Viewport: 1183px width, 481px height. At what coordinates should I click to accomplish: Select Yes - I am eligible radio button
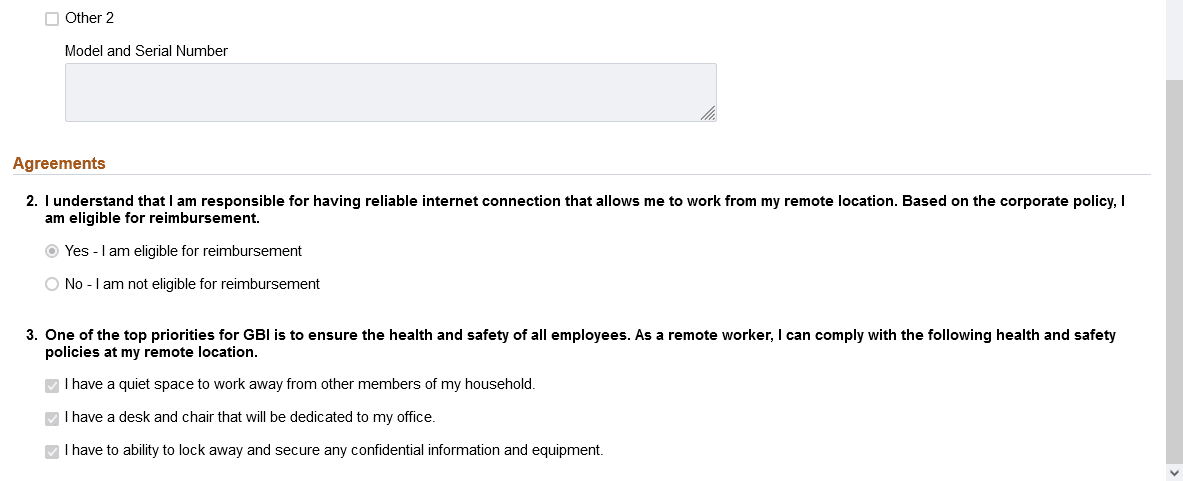click(52, 251)
